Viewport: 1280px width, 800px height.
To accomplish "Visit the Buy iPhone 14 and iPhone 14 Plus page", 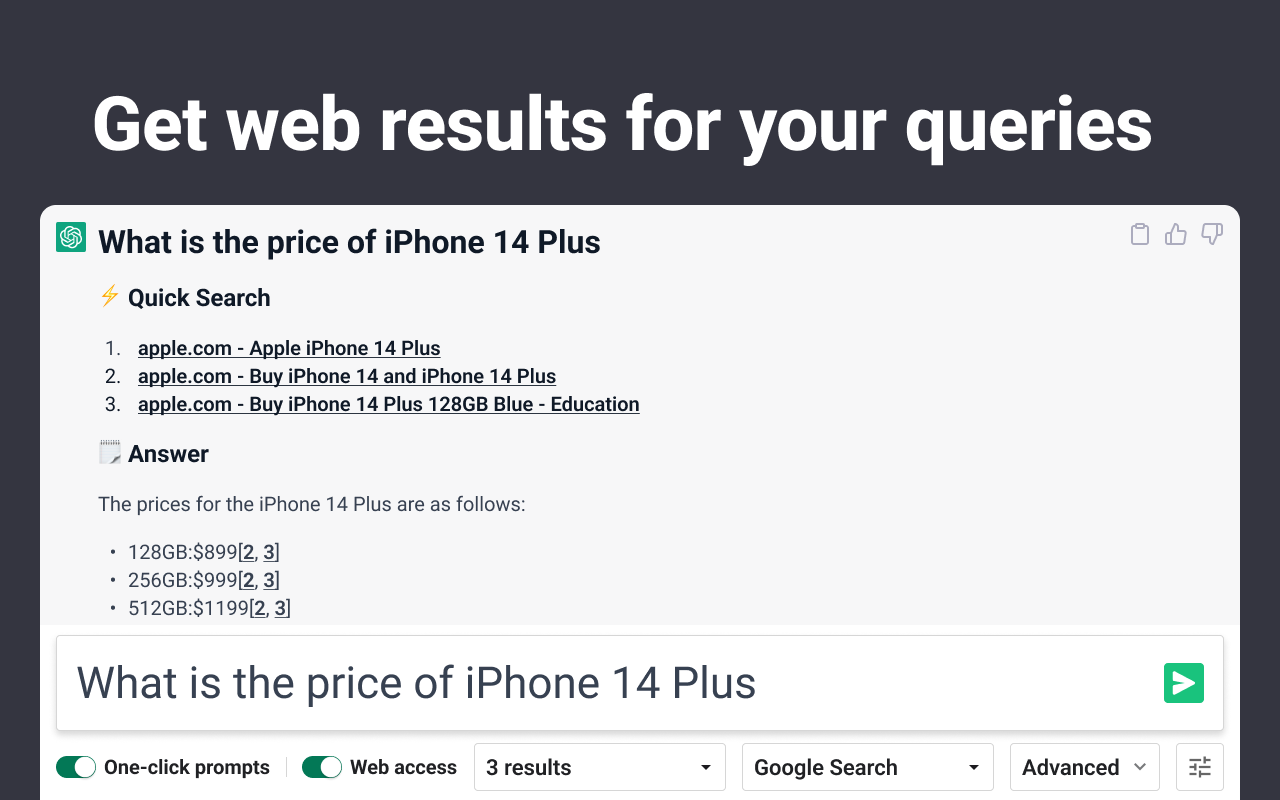I will click(347, 376).
